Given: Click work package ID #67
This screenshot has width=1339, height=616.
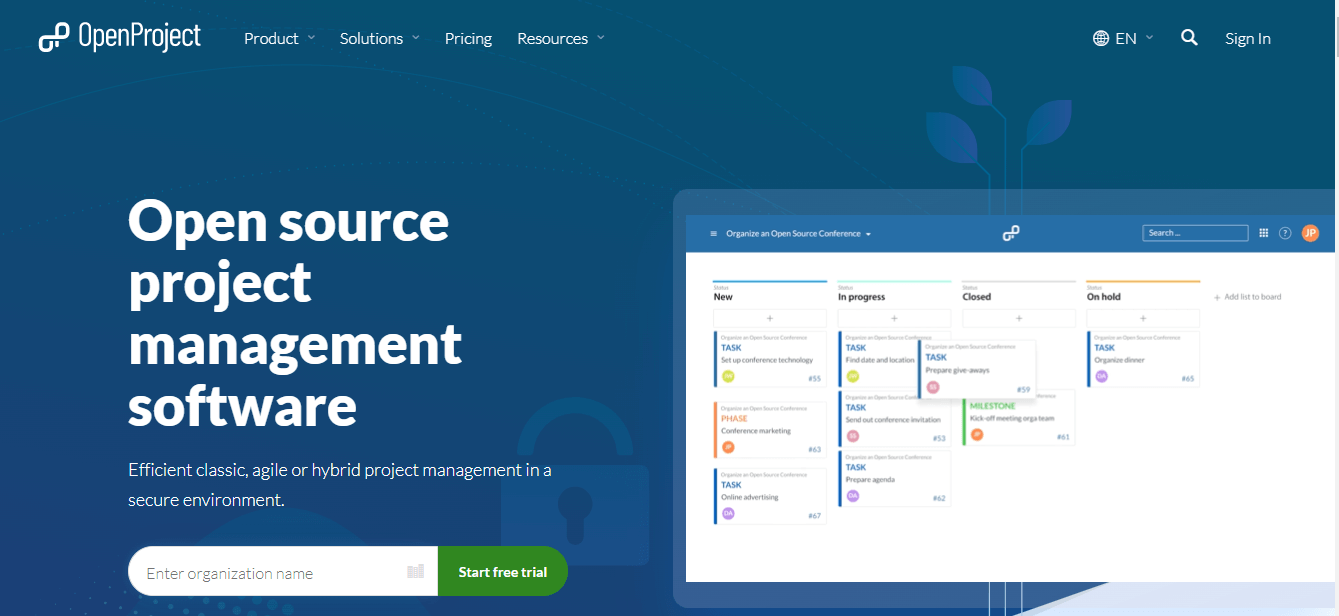Looking at the screenshot, I should click(x=814, y=516).
